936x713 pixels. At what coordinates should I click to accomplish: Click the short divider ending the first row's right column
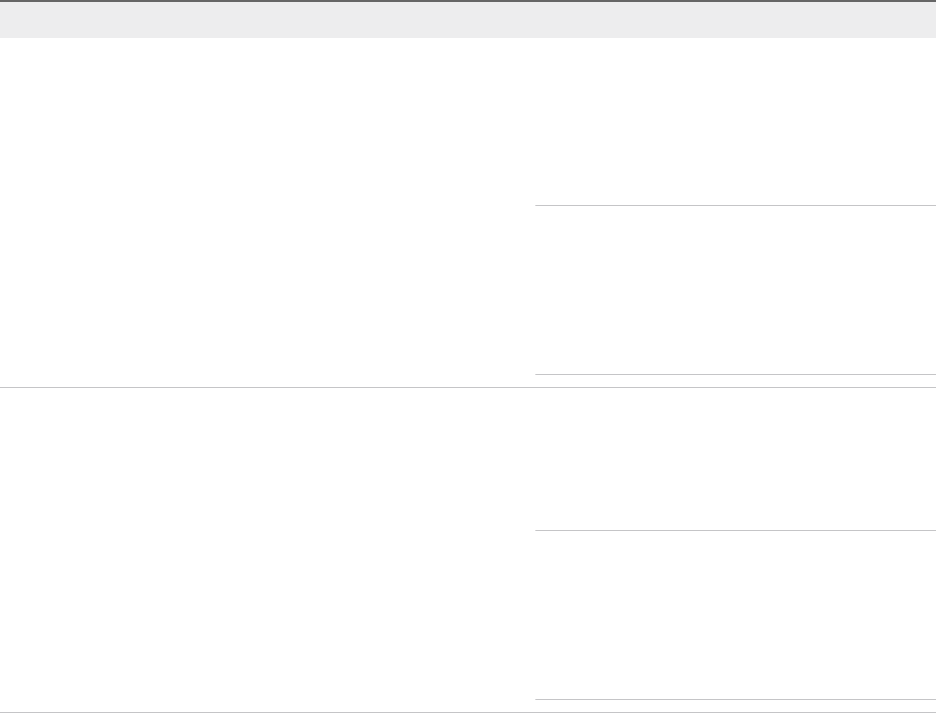tap(735, 375)
